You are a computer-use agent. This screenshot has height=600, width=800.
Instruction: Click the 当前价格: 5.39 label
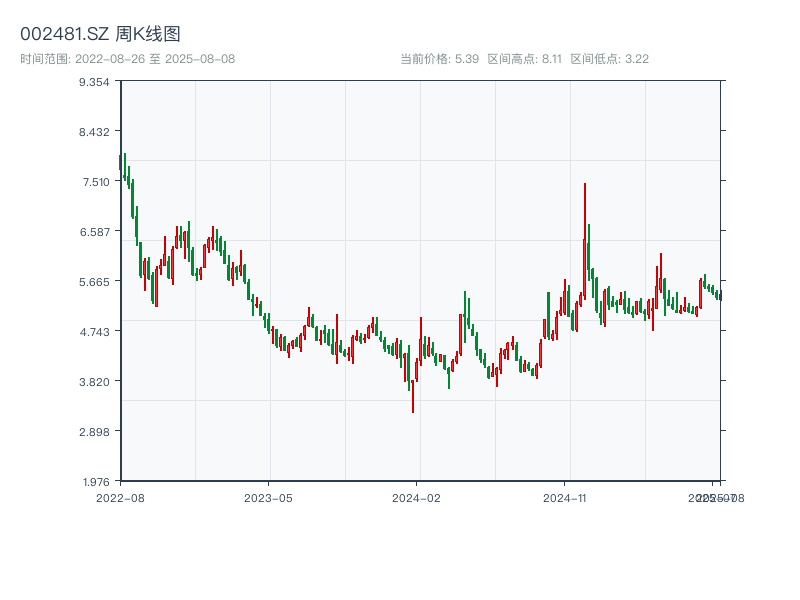click(x=439, y=59)
